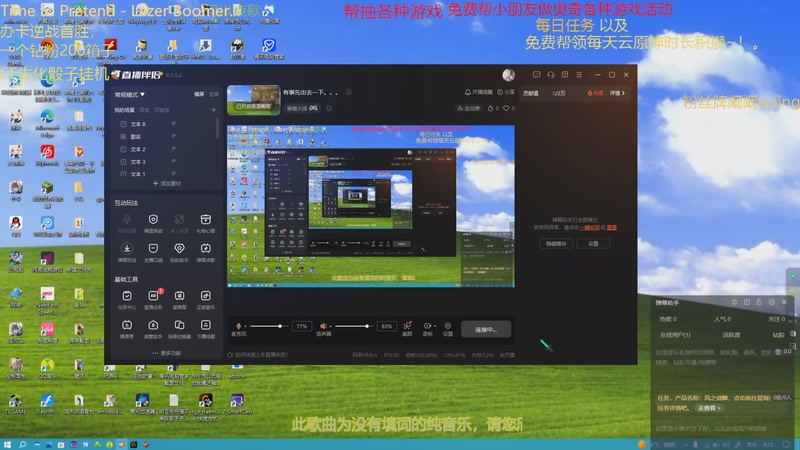
Task: Switch to 竖屏 portrait orientation
Action: [x=214, y=94]
